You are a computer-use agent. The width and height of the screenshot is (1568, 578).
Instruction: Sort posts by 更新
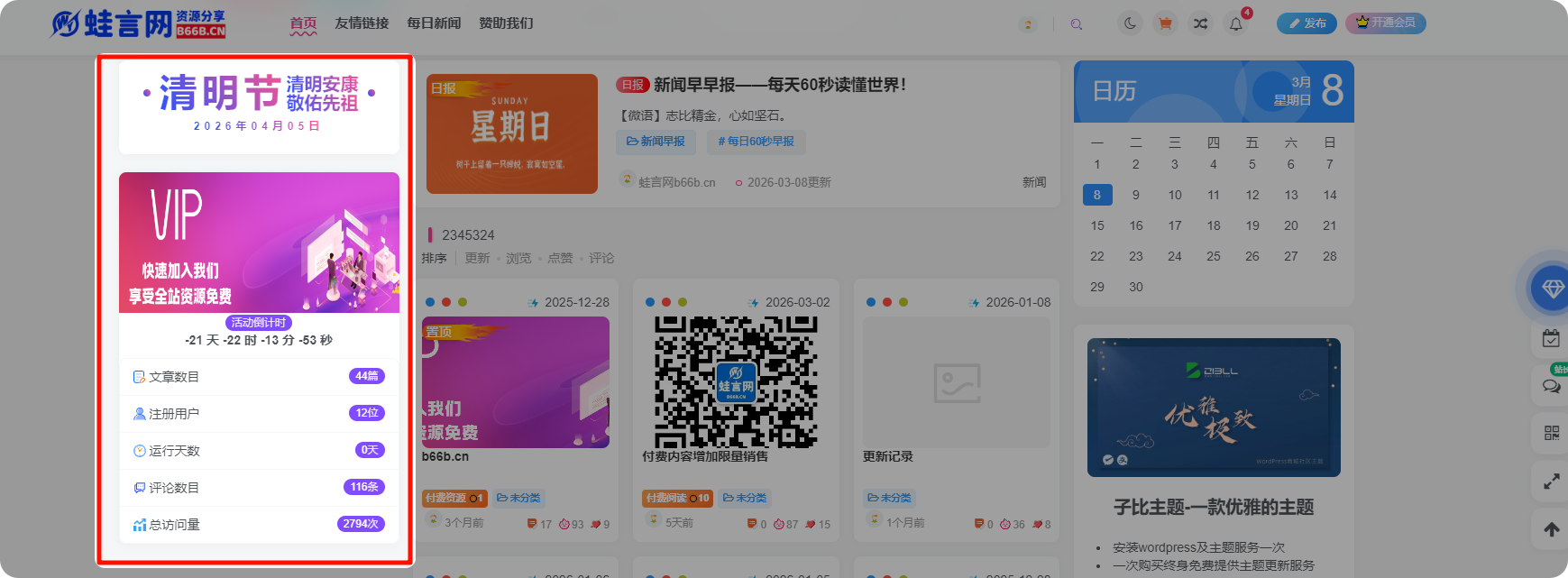(x=477, y=258)
